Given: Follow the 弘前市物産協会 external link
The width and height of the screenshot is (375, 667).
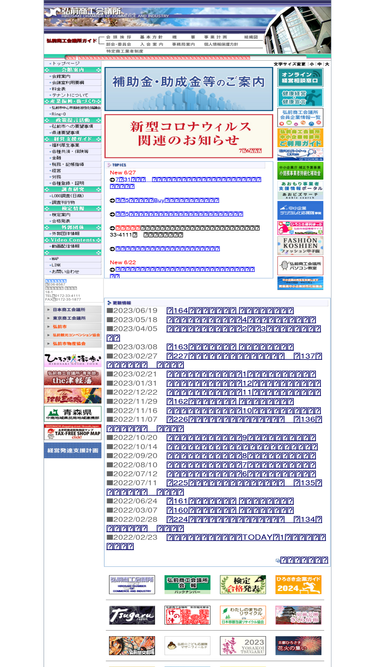Looking at the screenshot, I should click(73, 343).
